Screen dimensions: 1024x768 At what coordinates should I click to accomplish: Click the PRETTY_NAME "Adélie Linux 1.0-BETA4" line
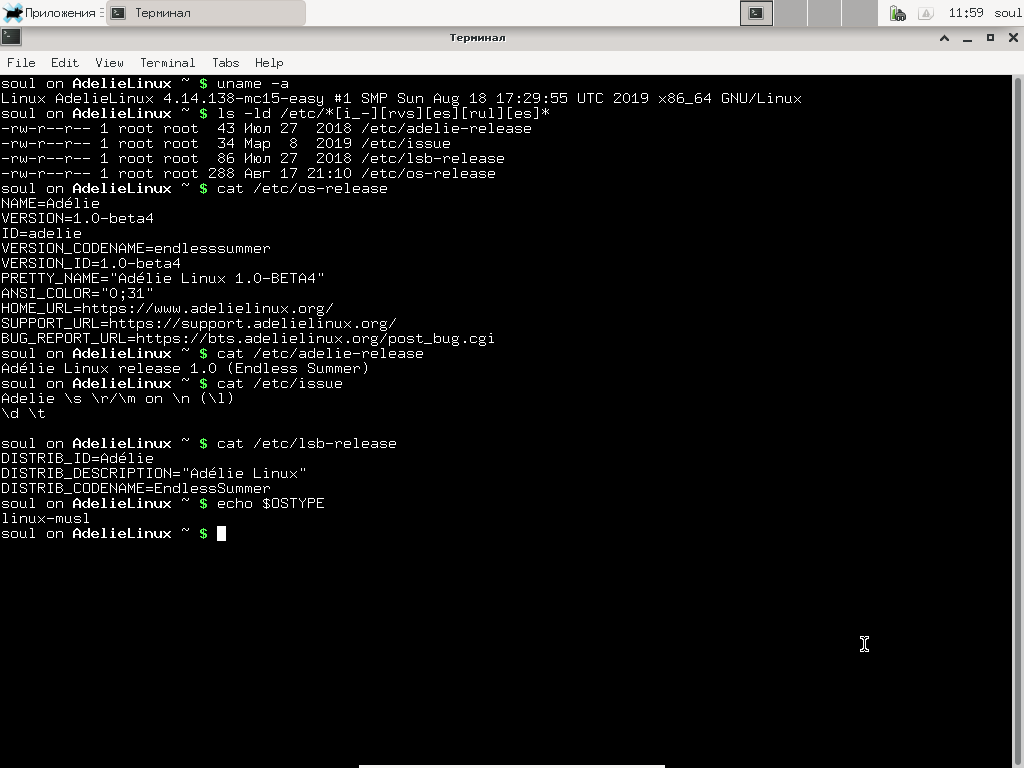(x=163, y=278)
